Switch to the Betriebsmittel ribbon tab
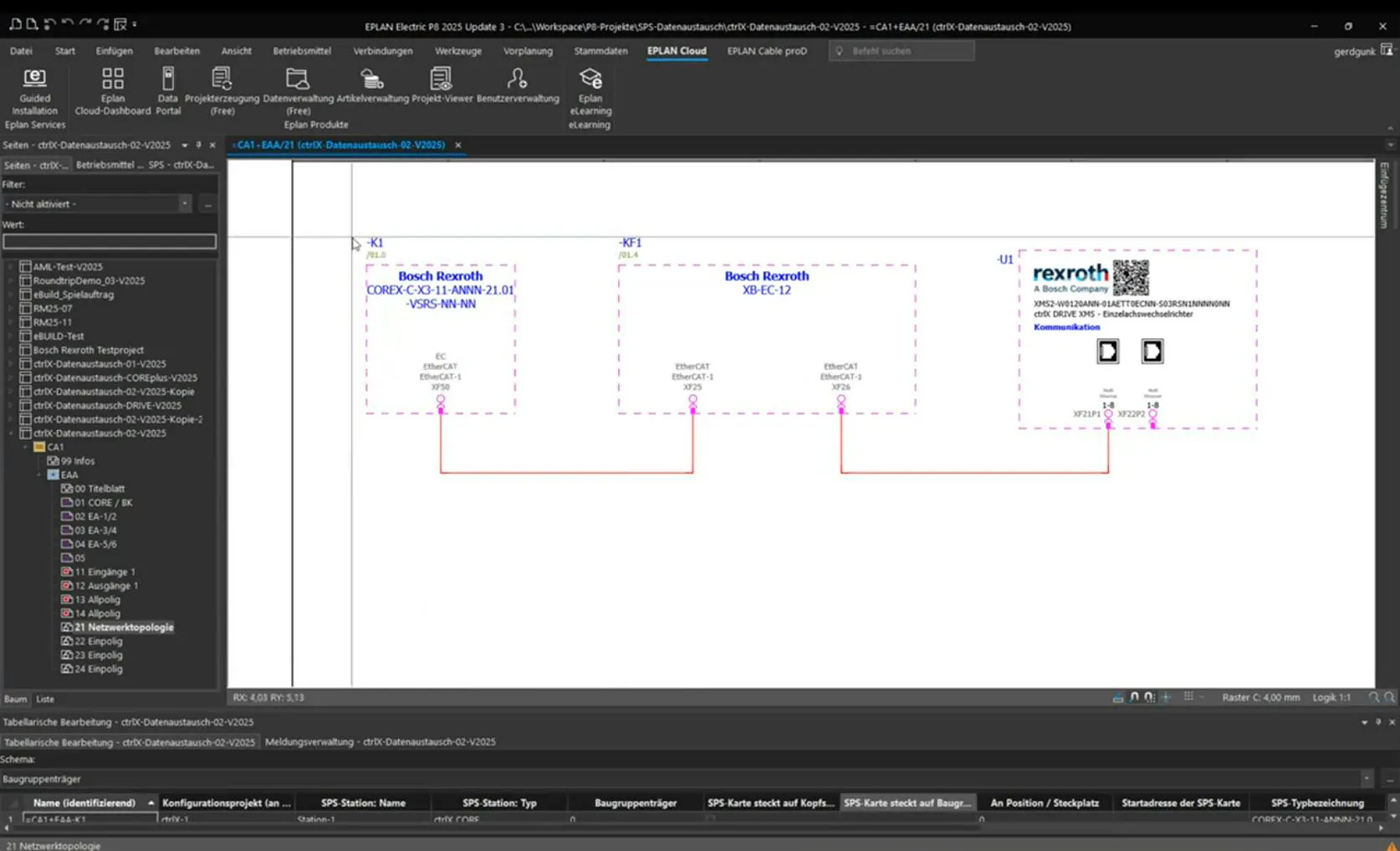The image size is (1400, 851). tap(302, 51)
